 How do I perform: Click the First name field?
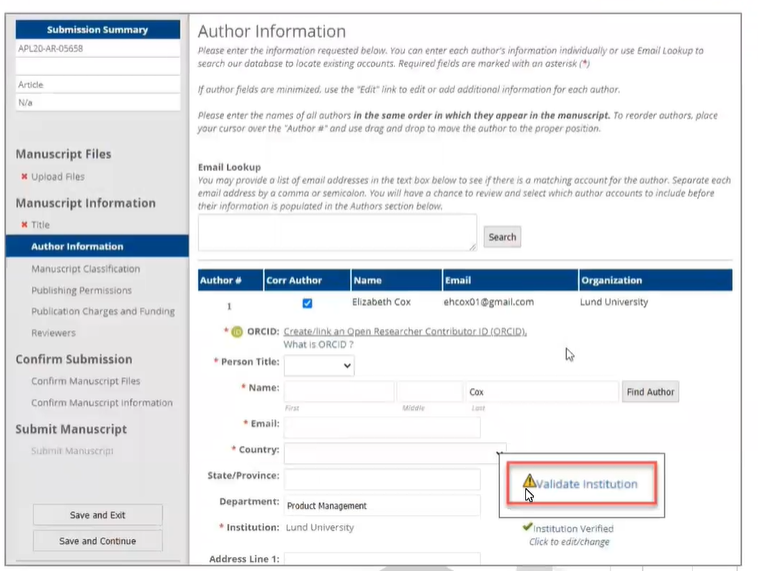click(339, 392)
